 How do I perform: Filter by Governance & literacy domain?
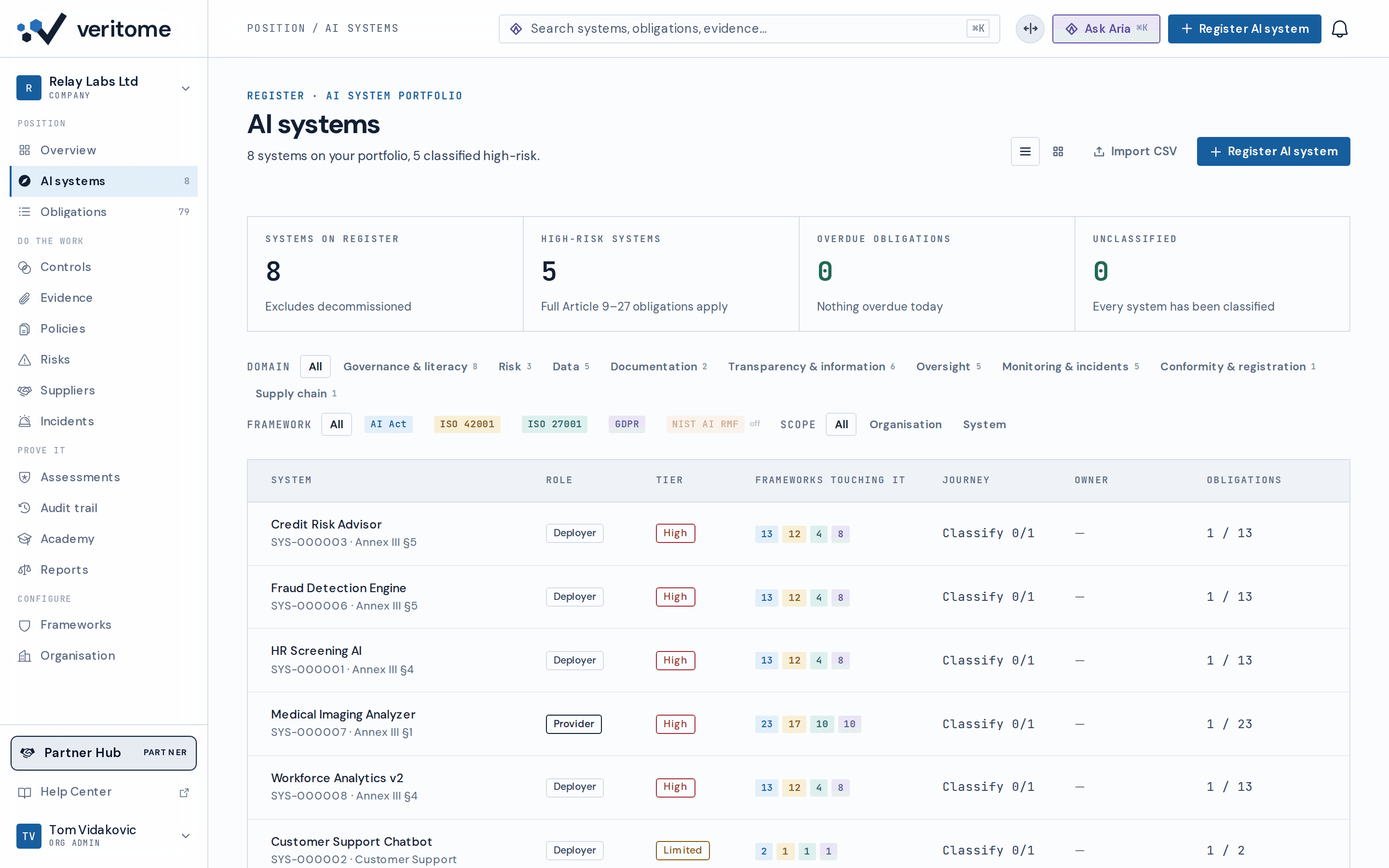[410, 366]
